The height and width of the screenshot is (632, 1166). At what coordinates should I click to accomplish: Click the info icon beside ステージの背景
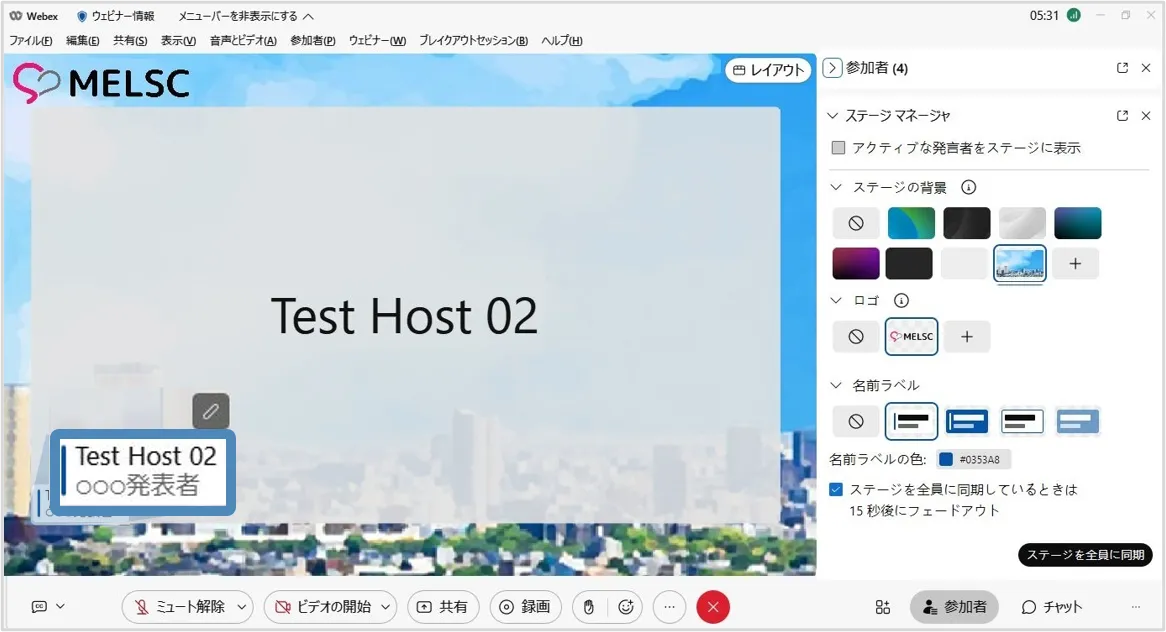(968, 187)
